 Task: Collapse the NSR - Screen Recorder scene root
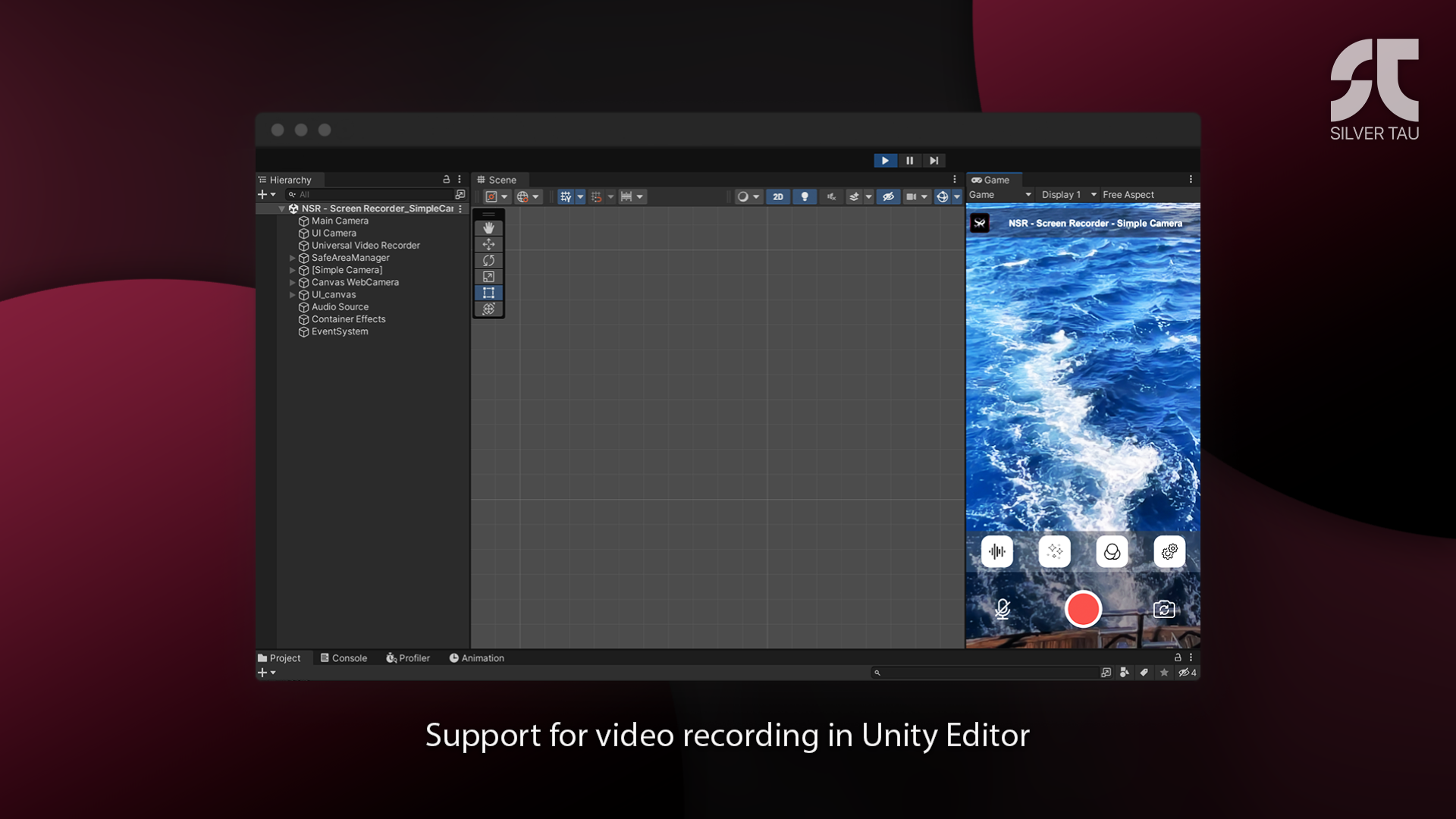point(281,209)
